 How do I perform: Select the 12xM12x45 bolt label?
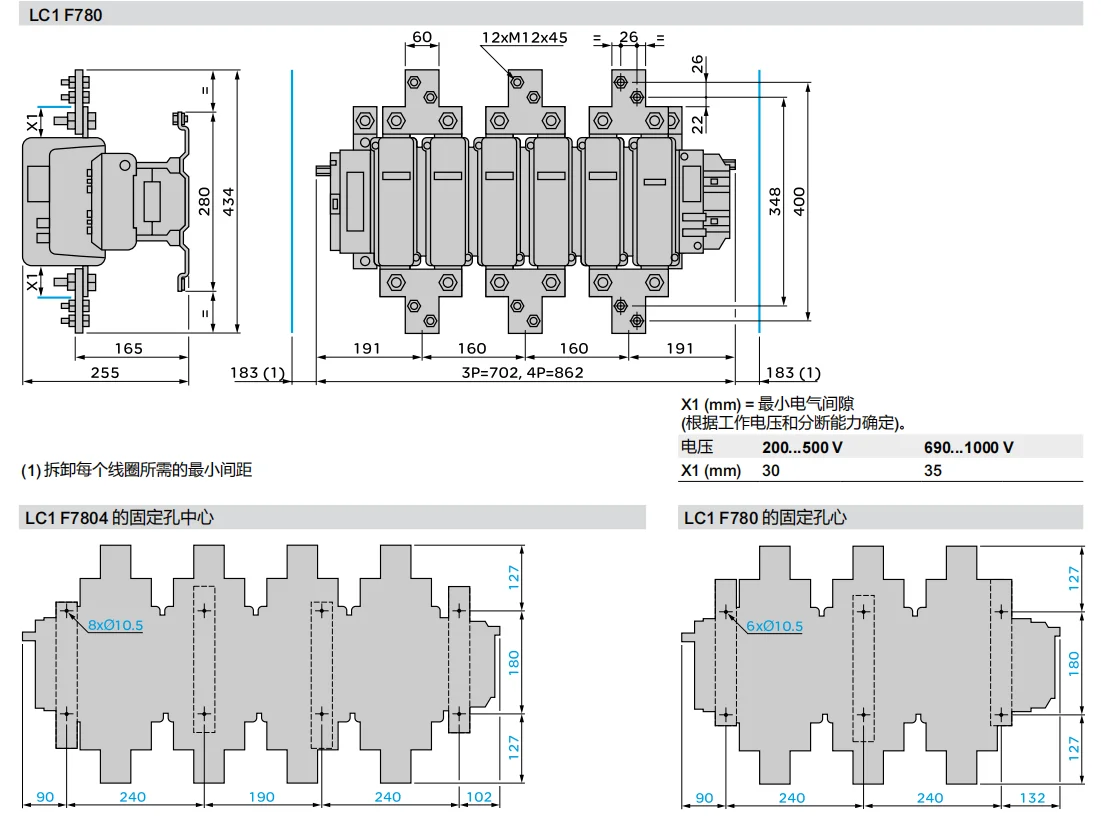[524, 37]
